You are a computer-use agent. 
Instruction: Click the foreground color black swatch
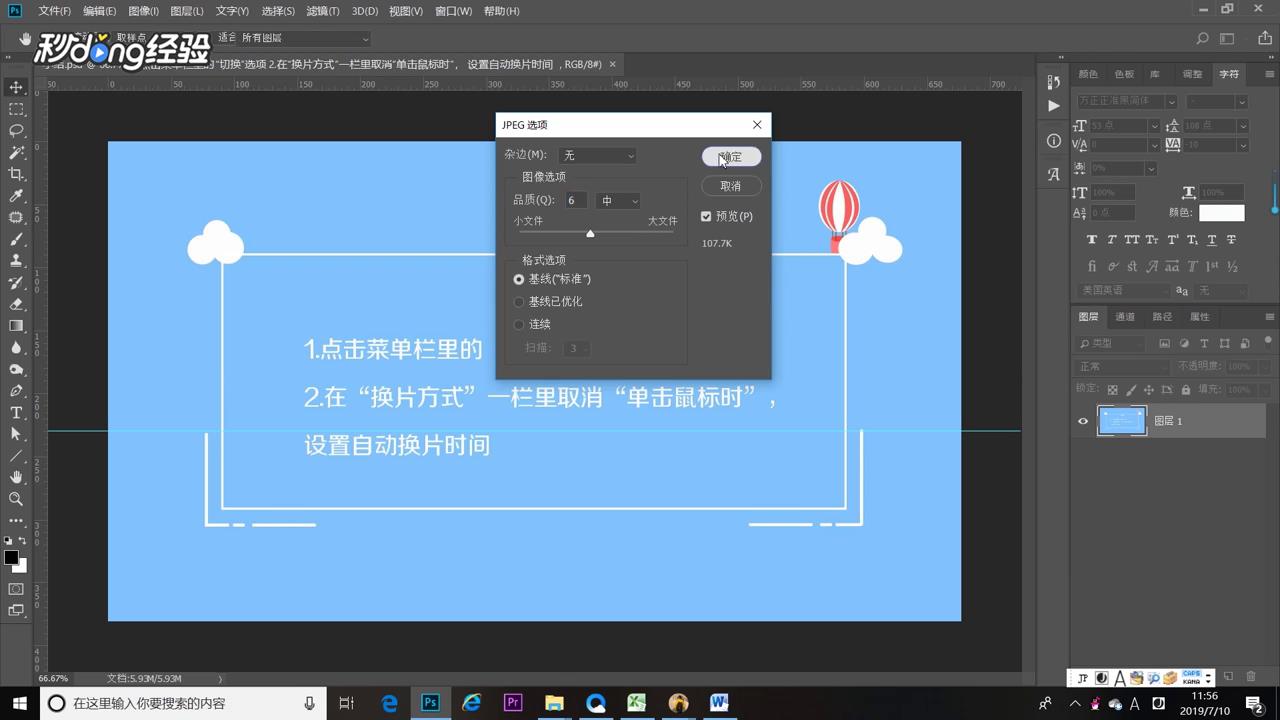tap(11, 557)
